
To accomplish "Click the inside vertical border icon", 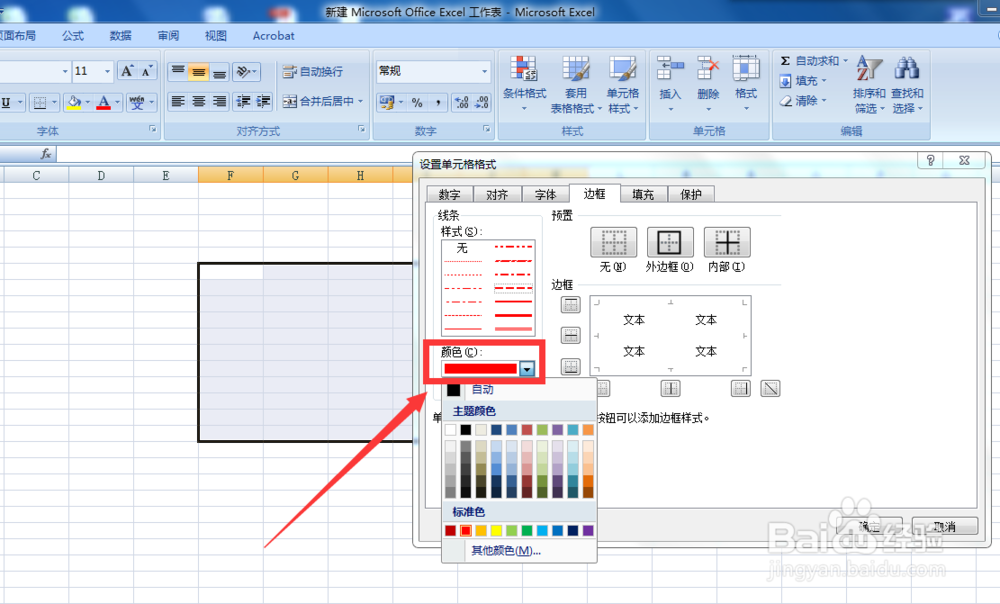I will tap(670, 388).
